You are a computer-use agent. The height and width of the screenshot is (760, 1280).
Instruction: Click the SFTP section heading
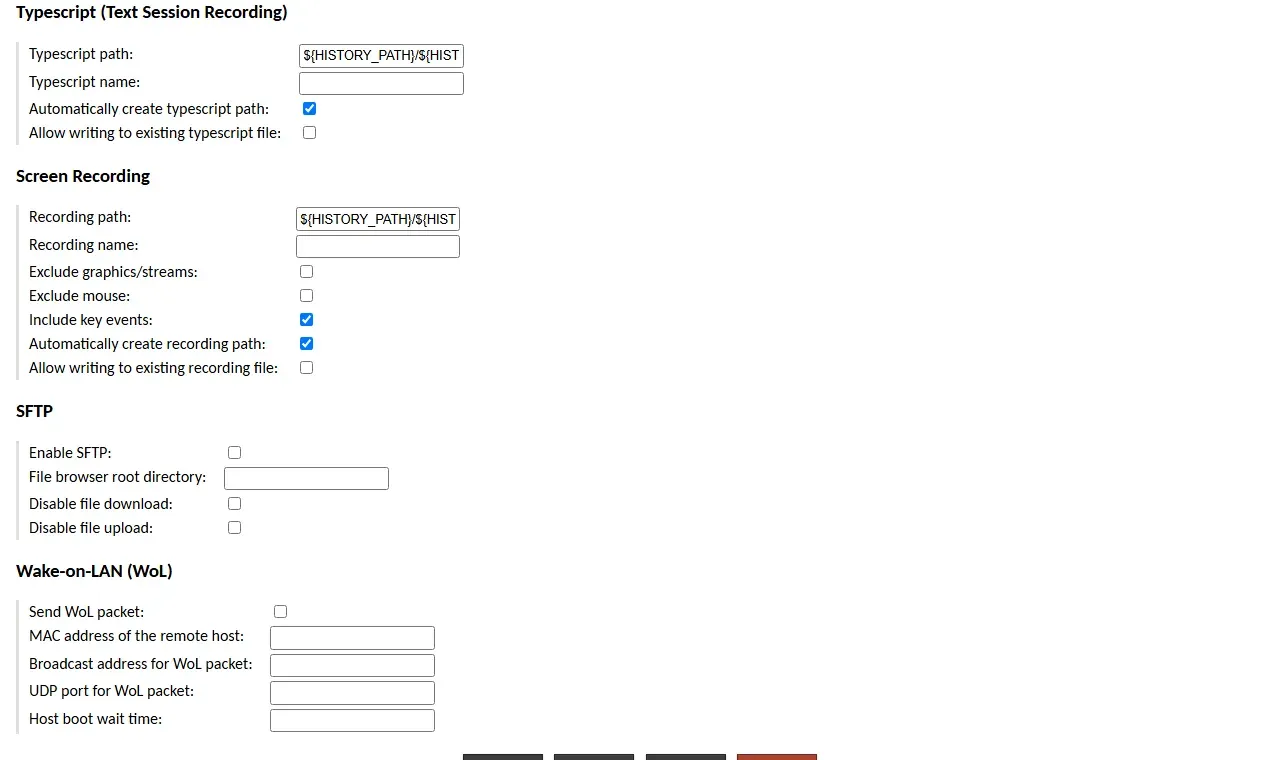[34, 411]
